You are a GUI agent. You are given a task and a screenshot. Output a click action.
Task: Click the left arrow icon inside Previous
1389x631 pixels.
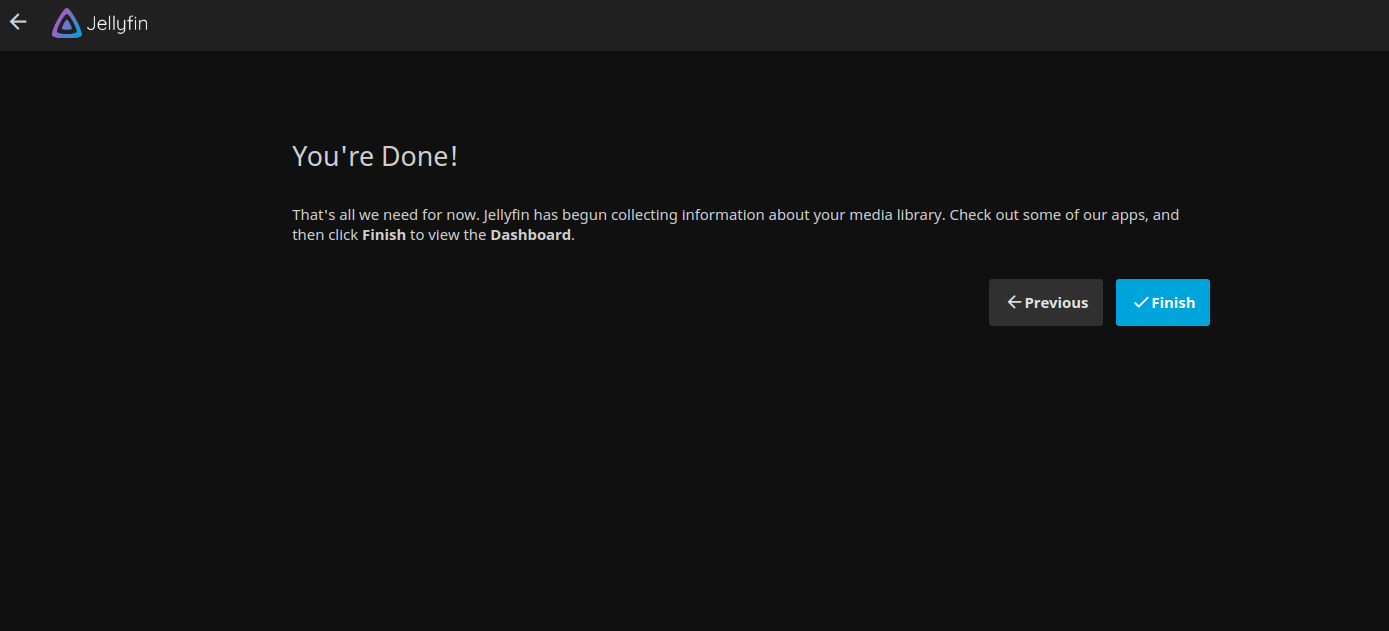coord(1013,302)
